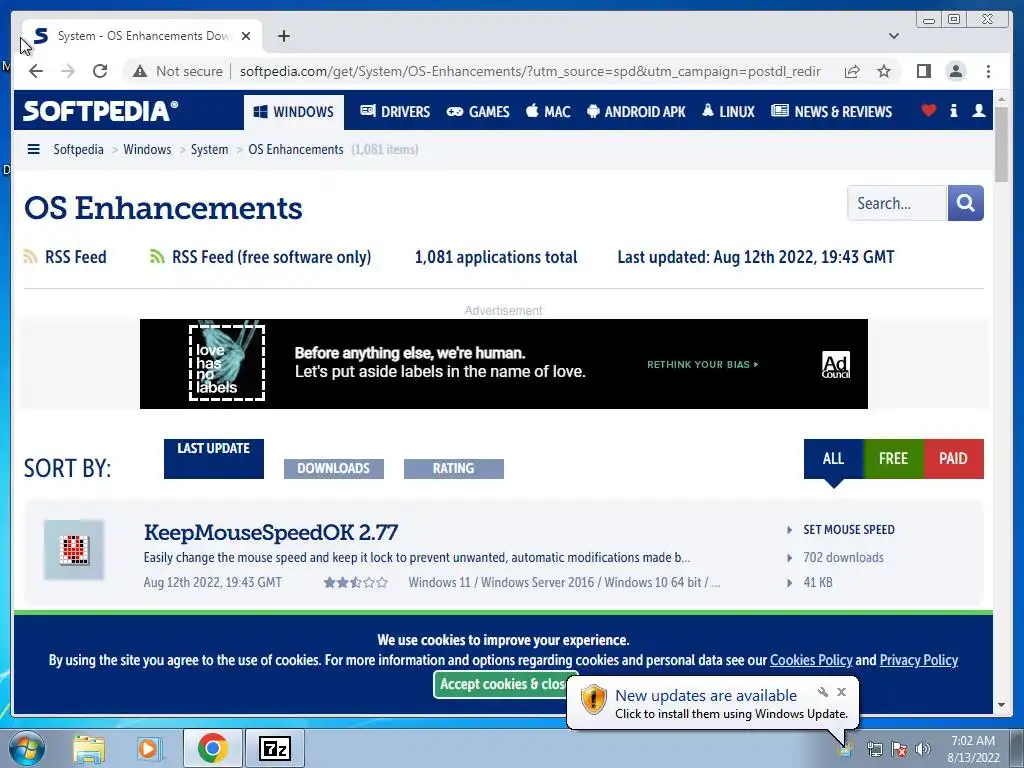The width and height of the screenshot is (1024, 768).
Task: Click the green RSS free software icon
Action: pos(157,257)
